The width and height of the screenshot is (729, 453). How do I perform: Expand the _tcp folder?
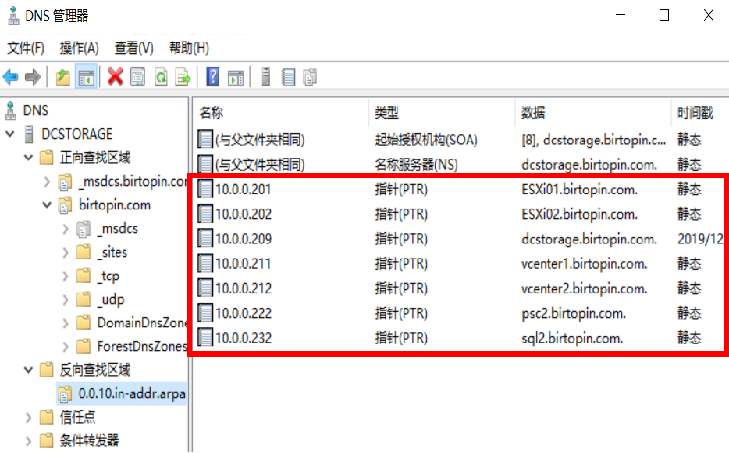[65, 276]
